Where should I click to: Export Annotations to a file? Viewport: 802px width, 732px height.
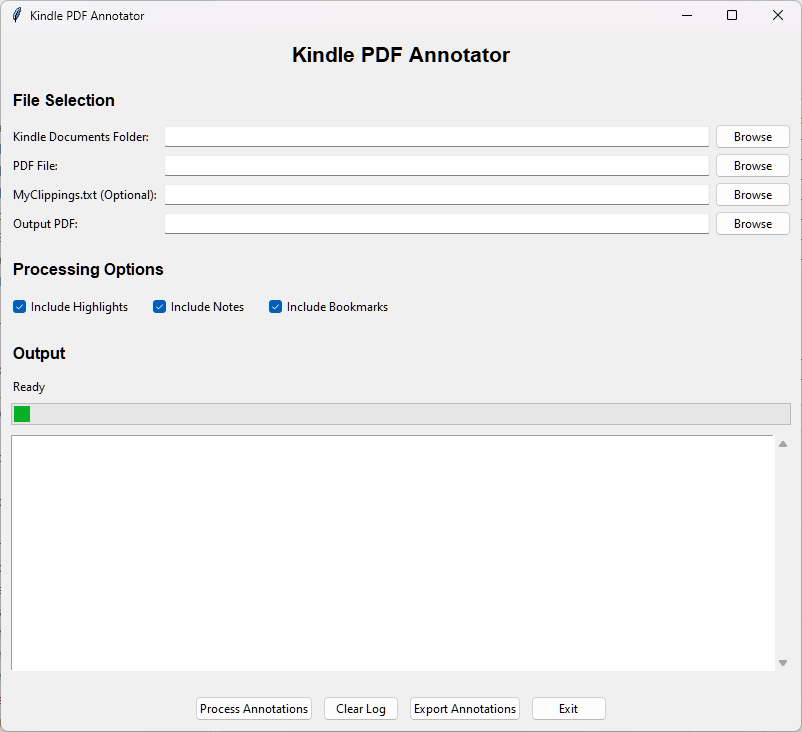click(x=464, y=708)
